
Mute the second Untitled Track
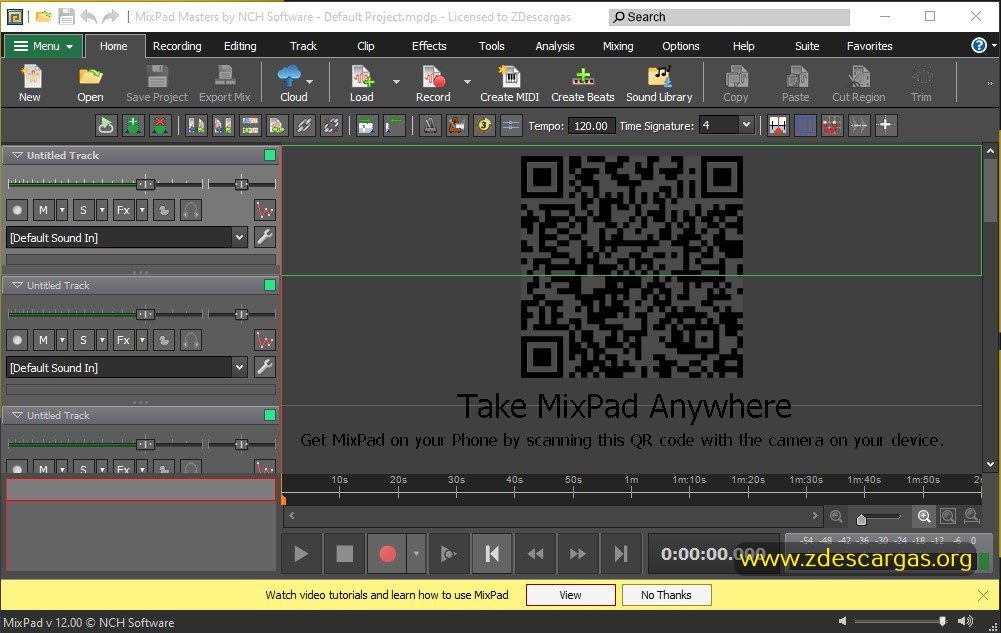[43, 340]
